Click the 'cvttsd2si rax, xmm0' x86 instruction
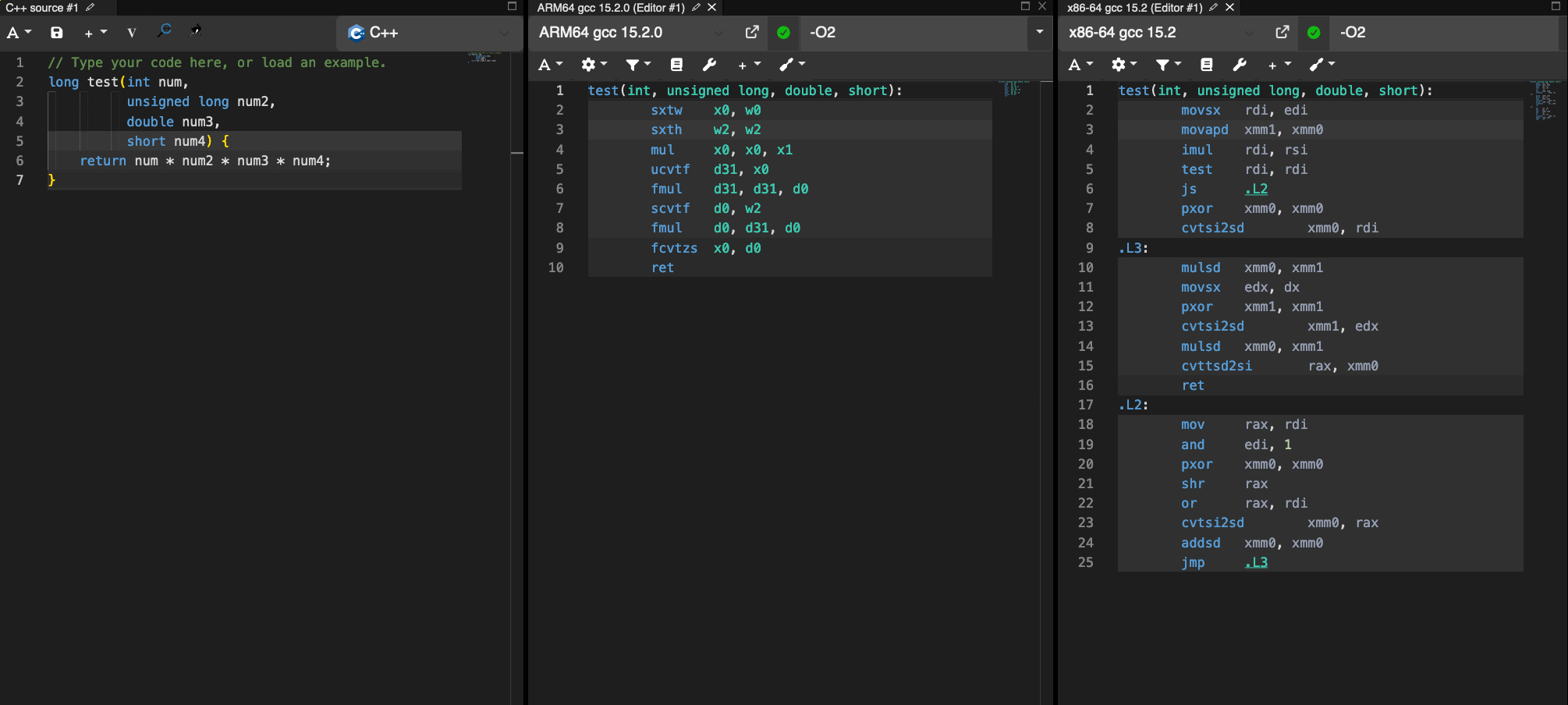This screenshot has height=705, width=1568. pyautogui.click(x=1279, y=366)
